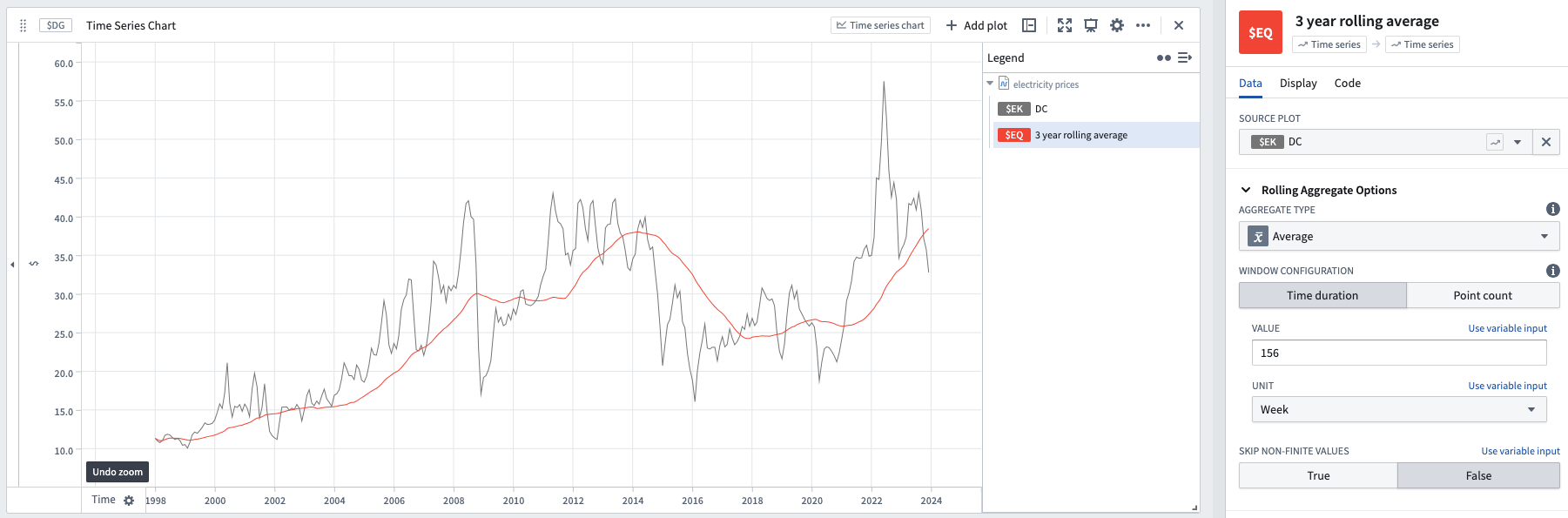Set Skip non-finite values to True
Image resolution: width=1568 pixels, height=518 pixels.
click(1318, 475)
